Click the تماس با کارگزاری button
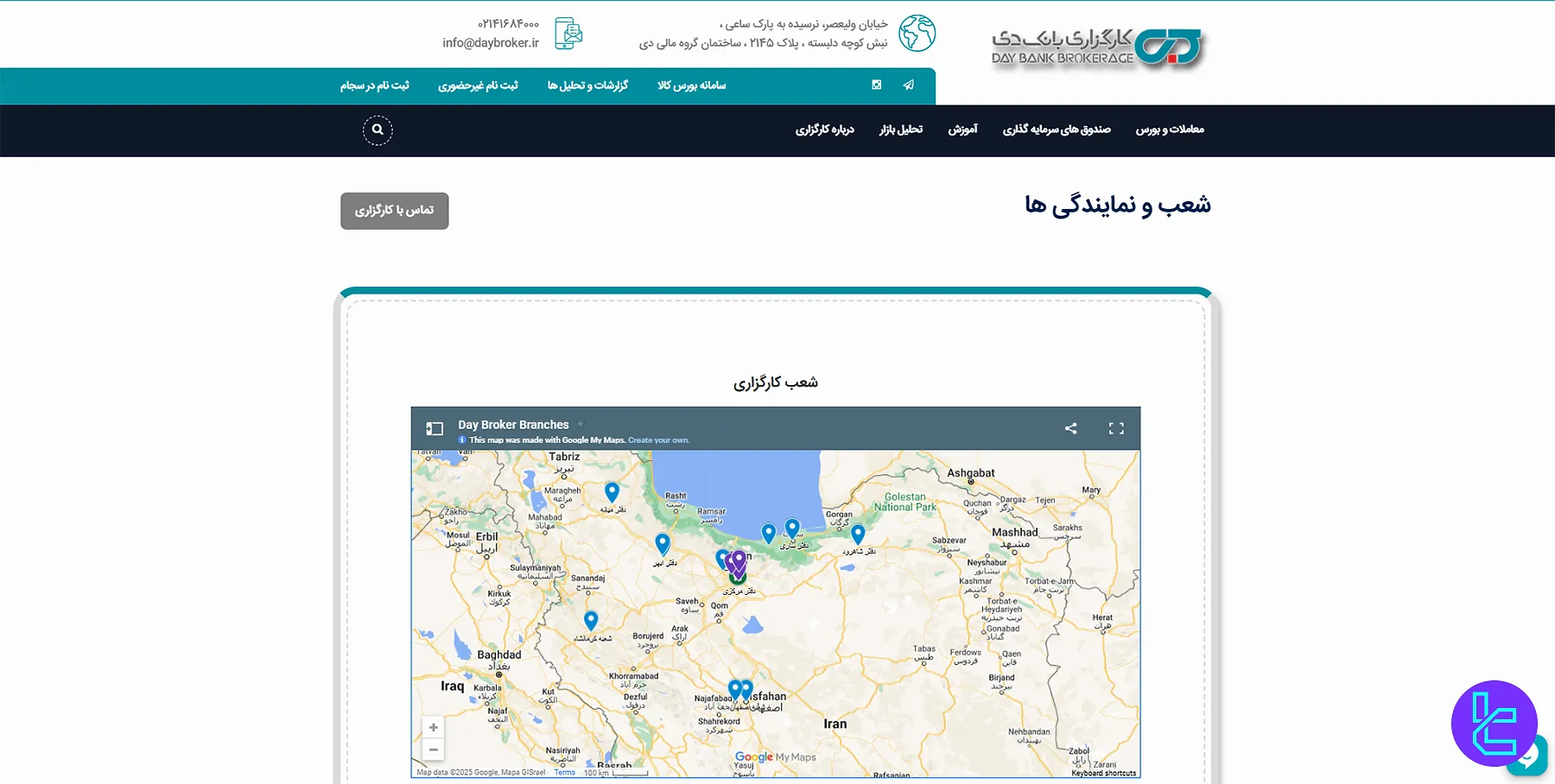The height and width of the screenshot is (784, 1555). pos(394,210)
